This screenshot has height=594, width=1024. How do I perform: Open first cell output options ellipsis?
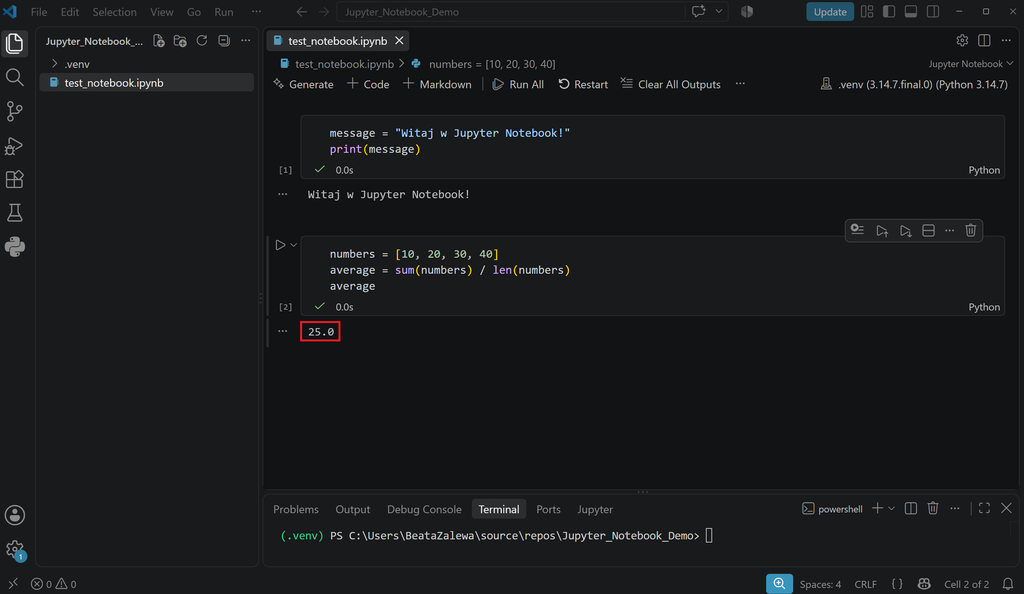tap(282, 194)
